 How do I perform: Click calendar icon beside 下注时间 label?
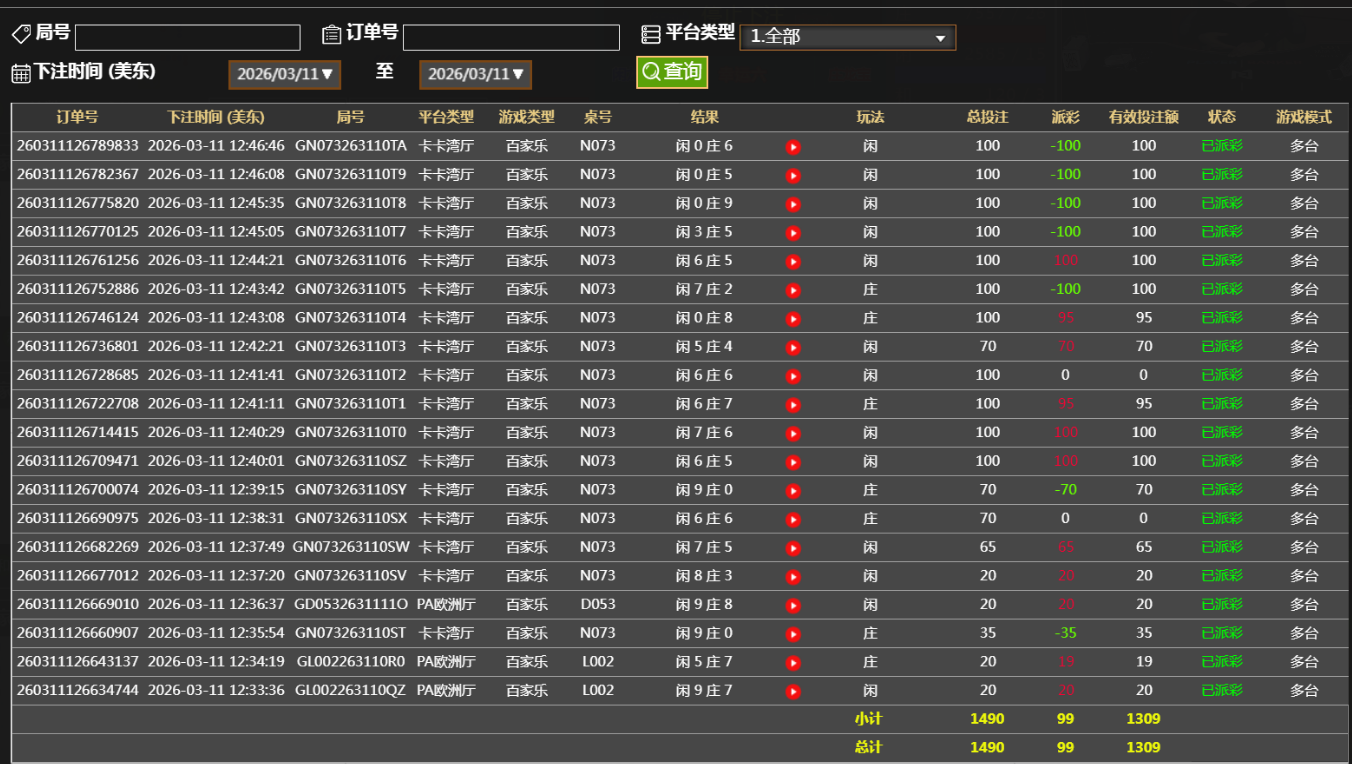coord(21,73)
